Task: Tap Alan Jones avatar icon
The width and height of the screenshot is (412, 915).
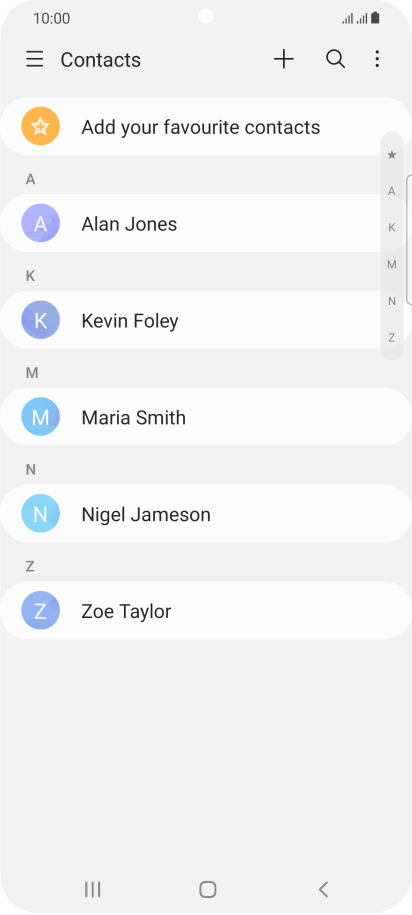Action: click(41, 223)
